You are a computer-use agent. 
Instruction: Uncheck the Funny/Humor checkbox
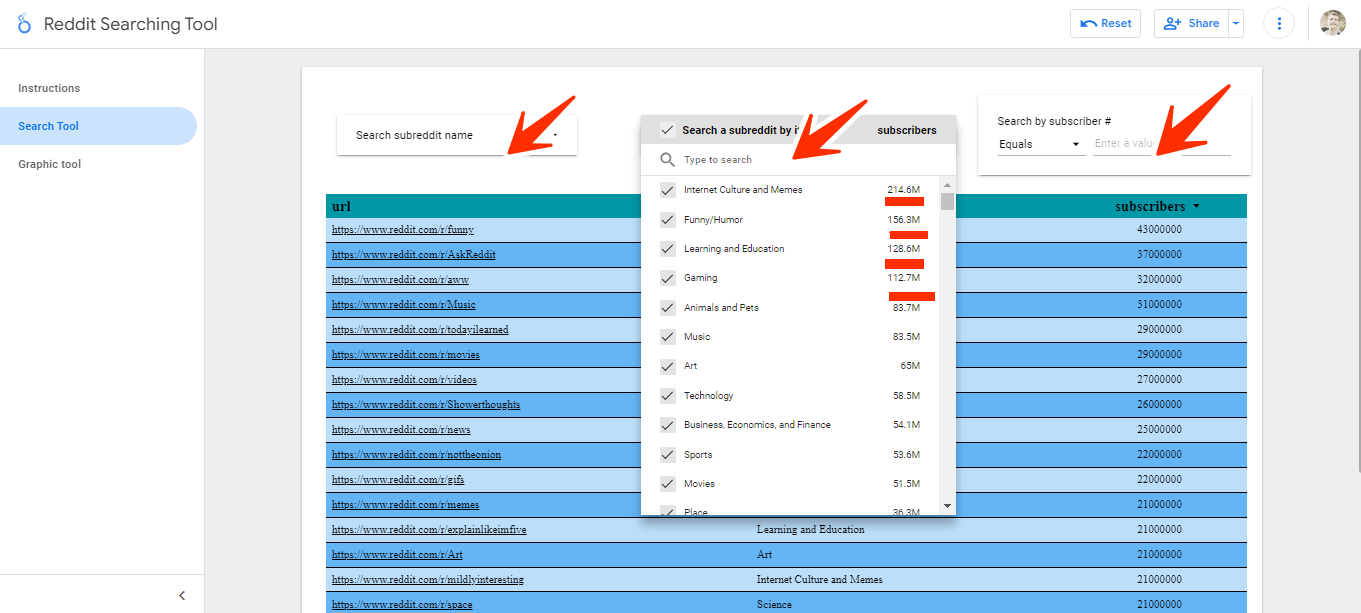coord(668,220)
